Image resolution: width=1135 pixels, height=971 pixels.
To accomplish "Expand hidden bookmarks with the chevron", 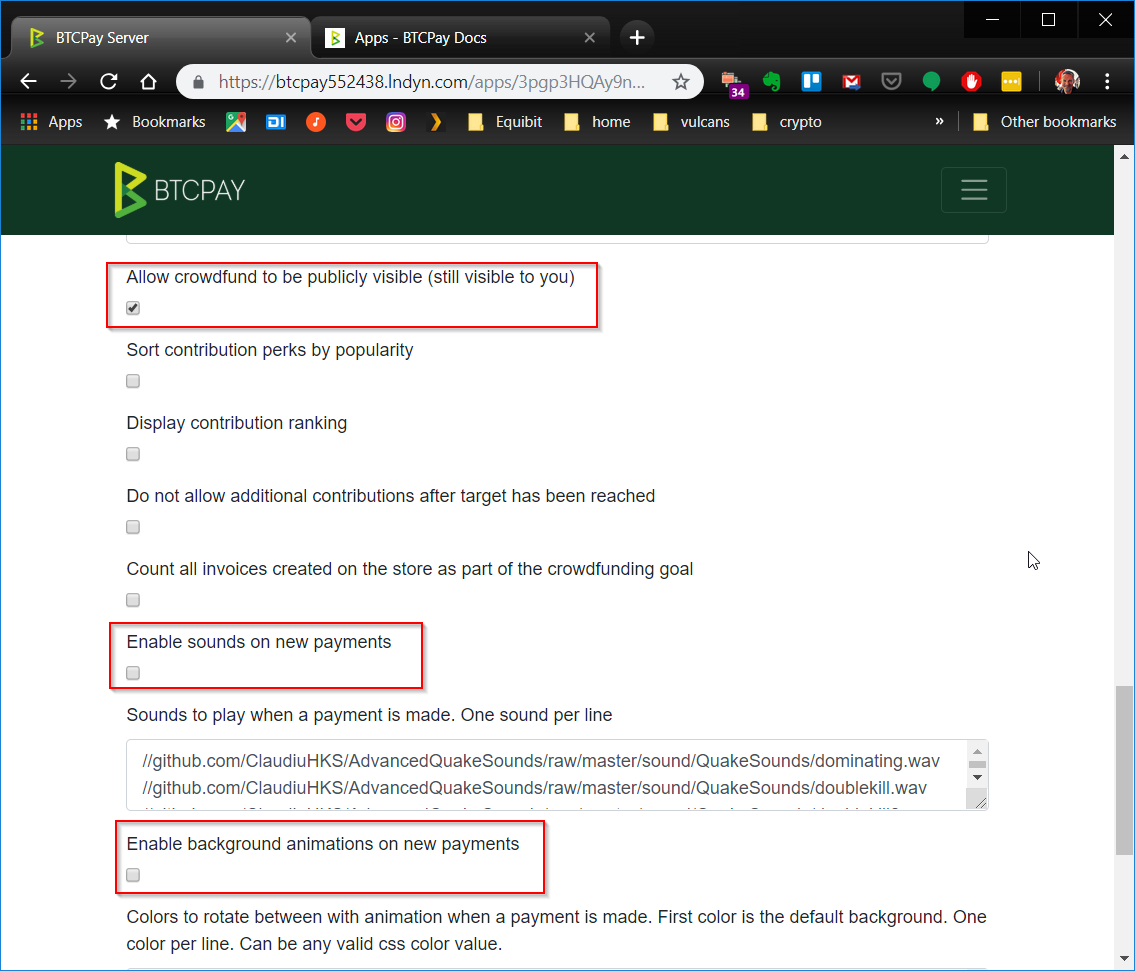I will pos(938,121).
